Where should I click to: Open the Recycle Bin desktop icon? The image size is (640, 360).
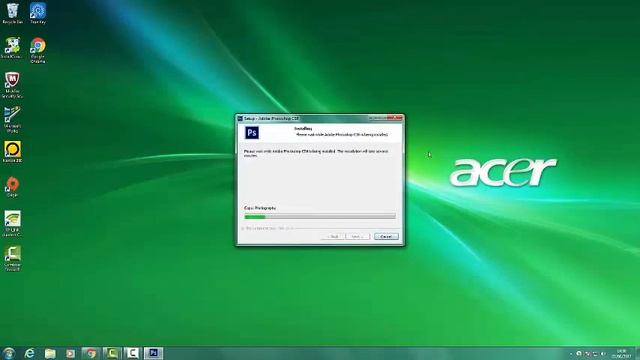click(12, 13)
